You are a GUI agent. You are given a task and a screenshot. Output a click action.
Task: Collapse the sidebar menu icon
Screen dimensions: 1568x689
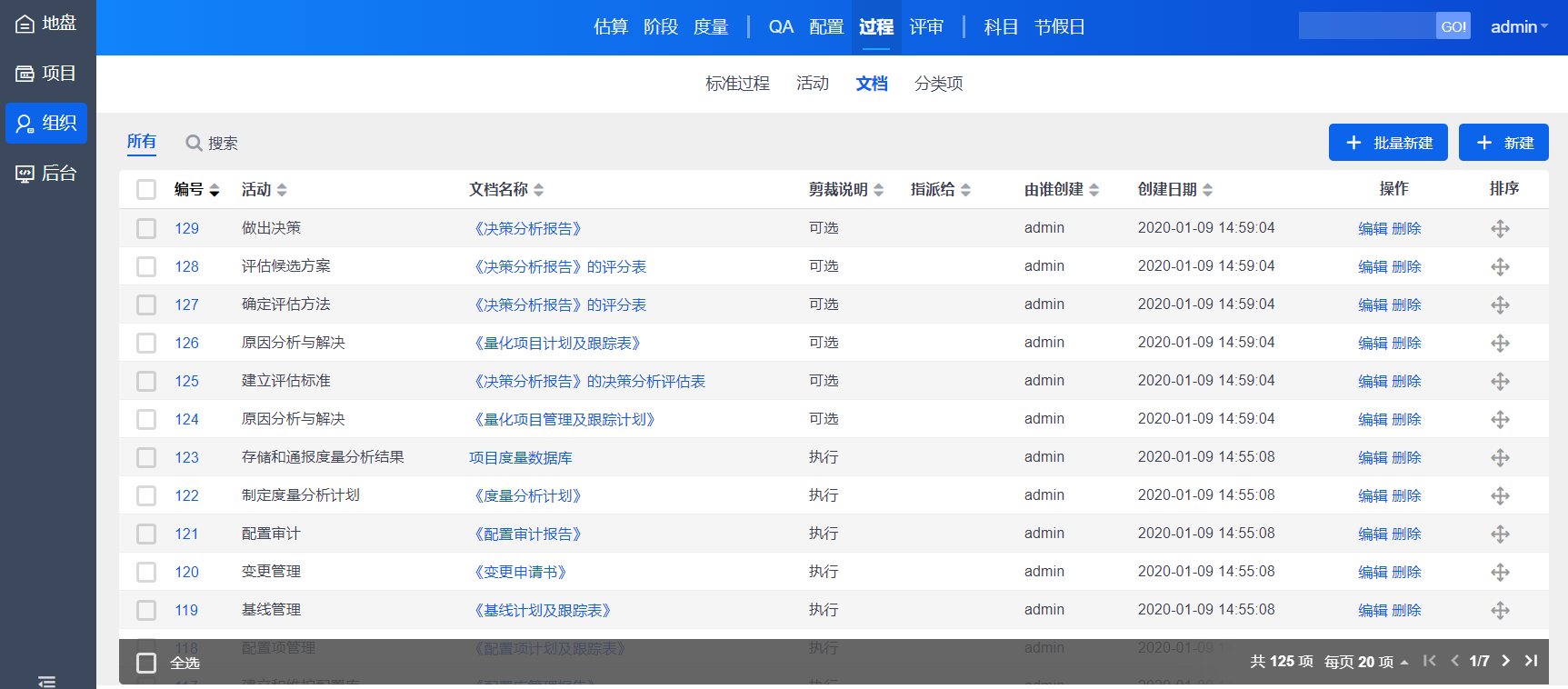click(x=47, y=681)
